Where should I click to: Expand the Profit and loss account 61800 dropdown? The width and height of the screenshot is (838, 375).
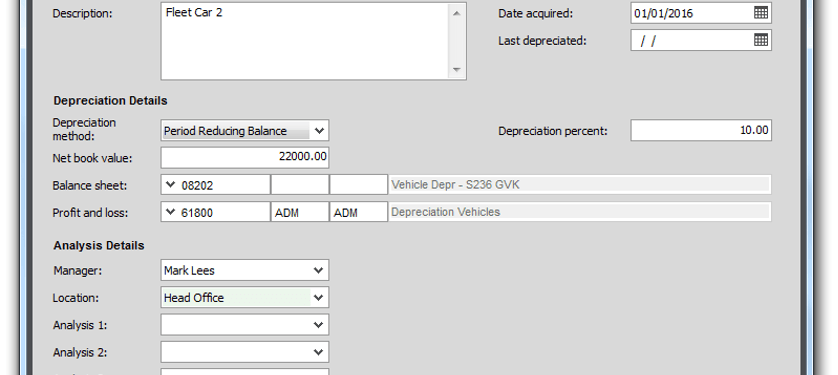(170, 212)
